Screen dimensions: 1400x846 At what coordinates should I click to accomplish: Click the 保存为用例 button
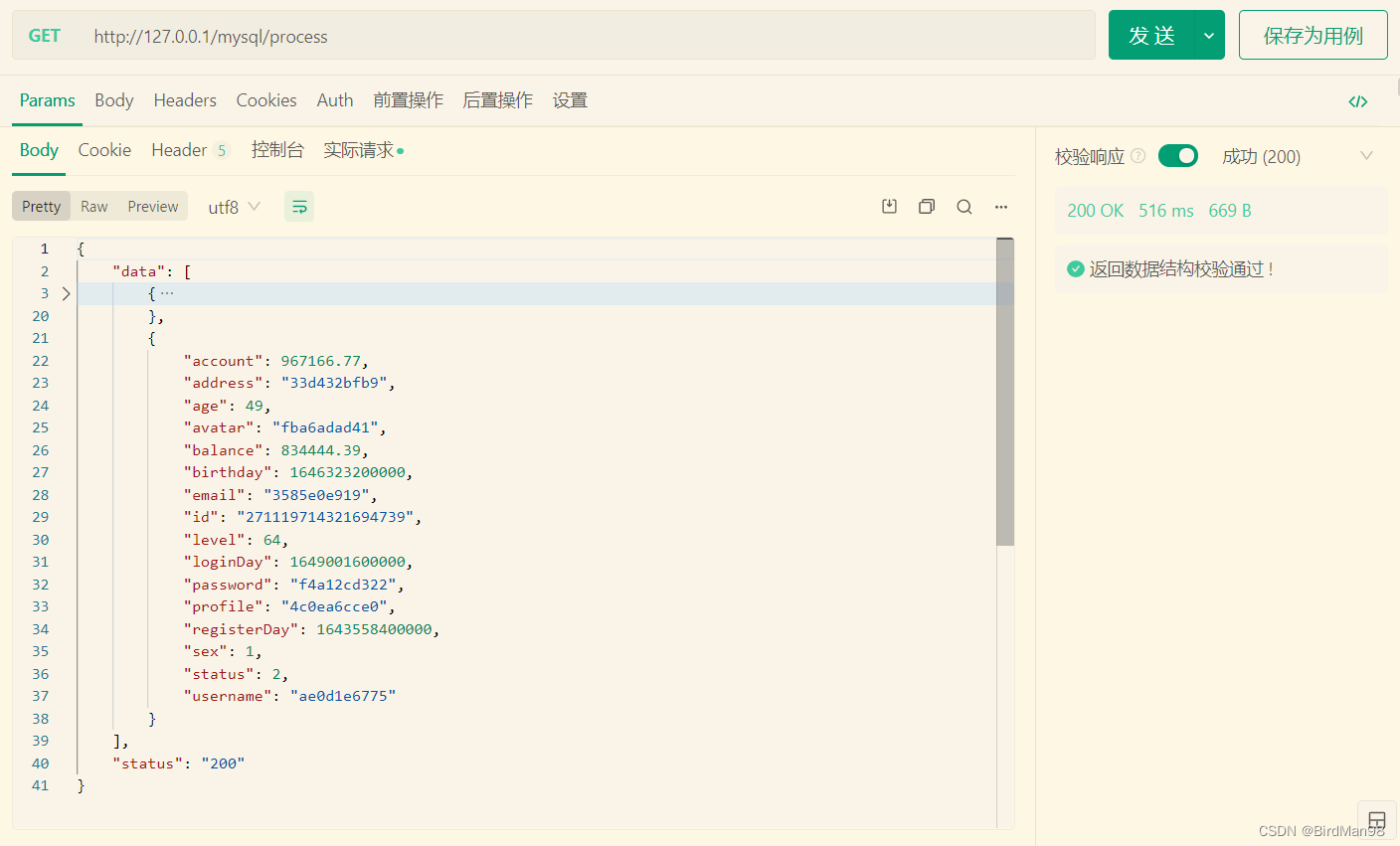click(1312, 35)
